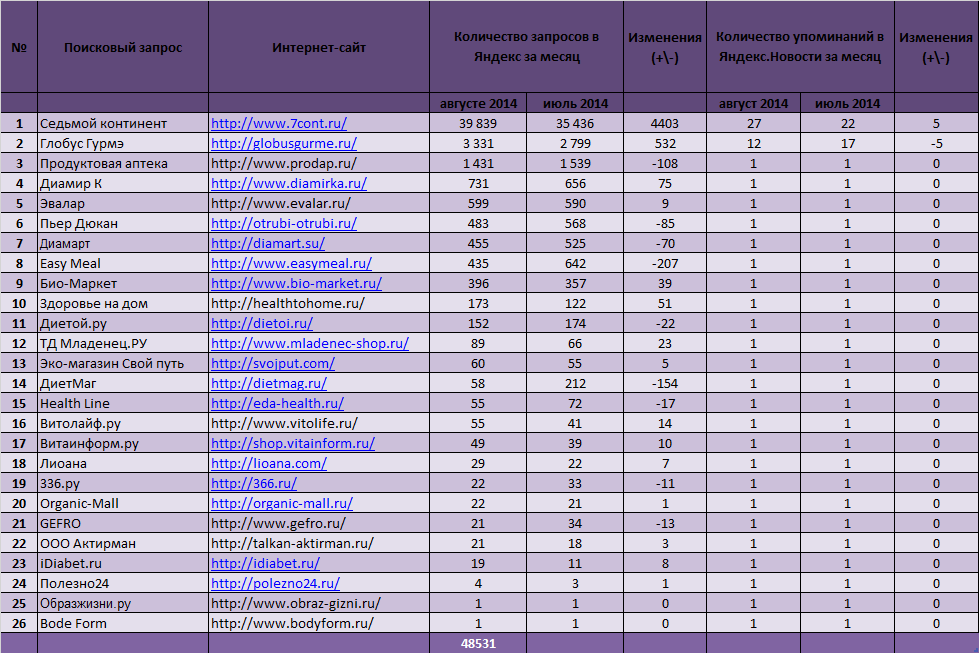
Task: Select the 'август 2014' subheader cell
Action: click(x=754, y=104)
